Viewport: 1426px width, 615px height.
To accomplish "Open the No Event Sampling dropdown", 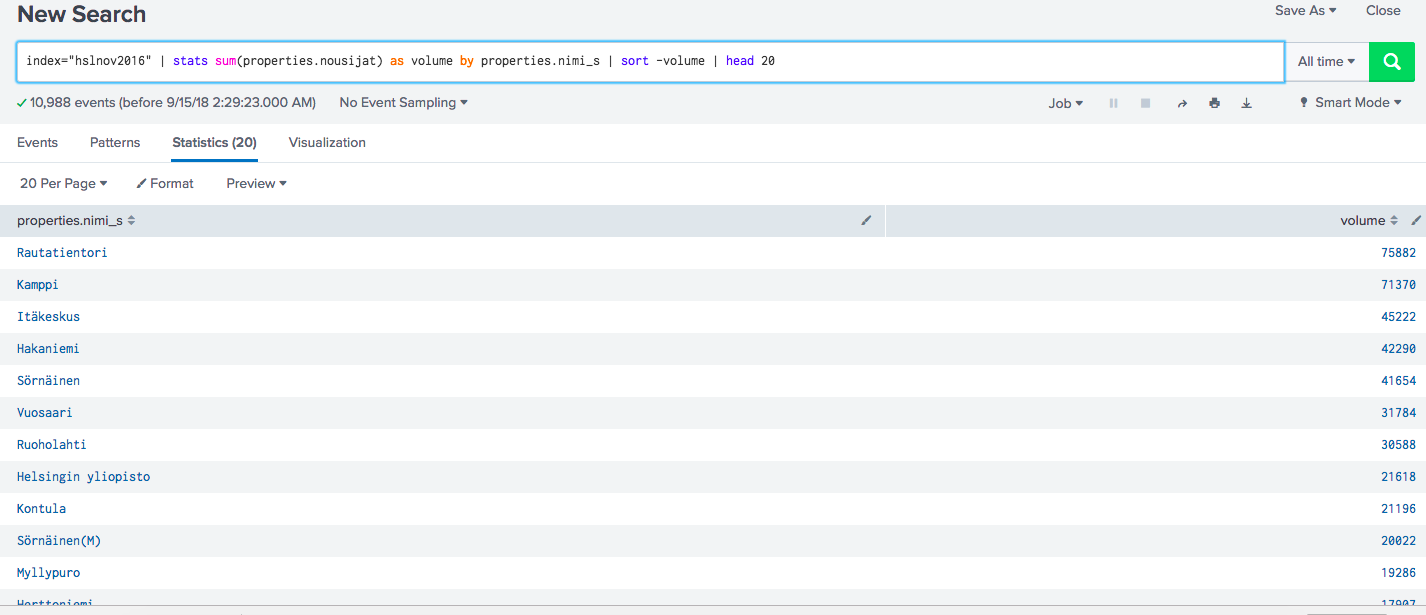I will point(403,102).
